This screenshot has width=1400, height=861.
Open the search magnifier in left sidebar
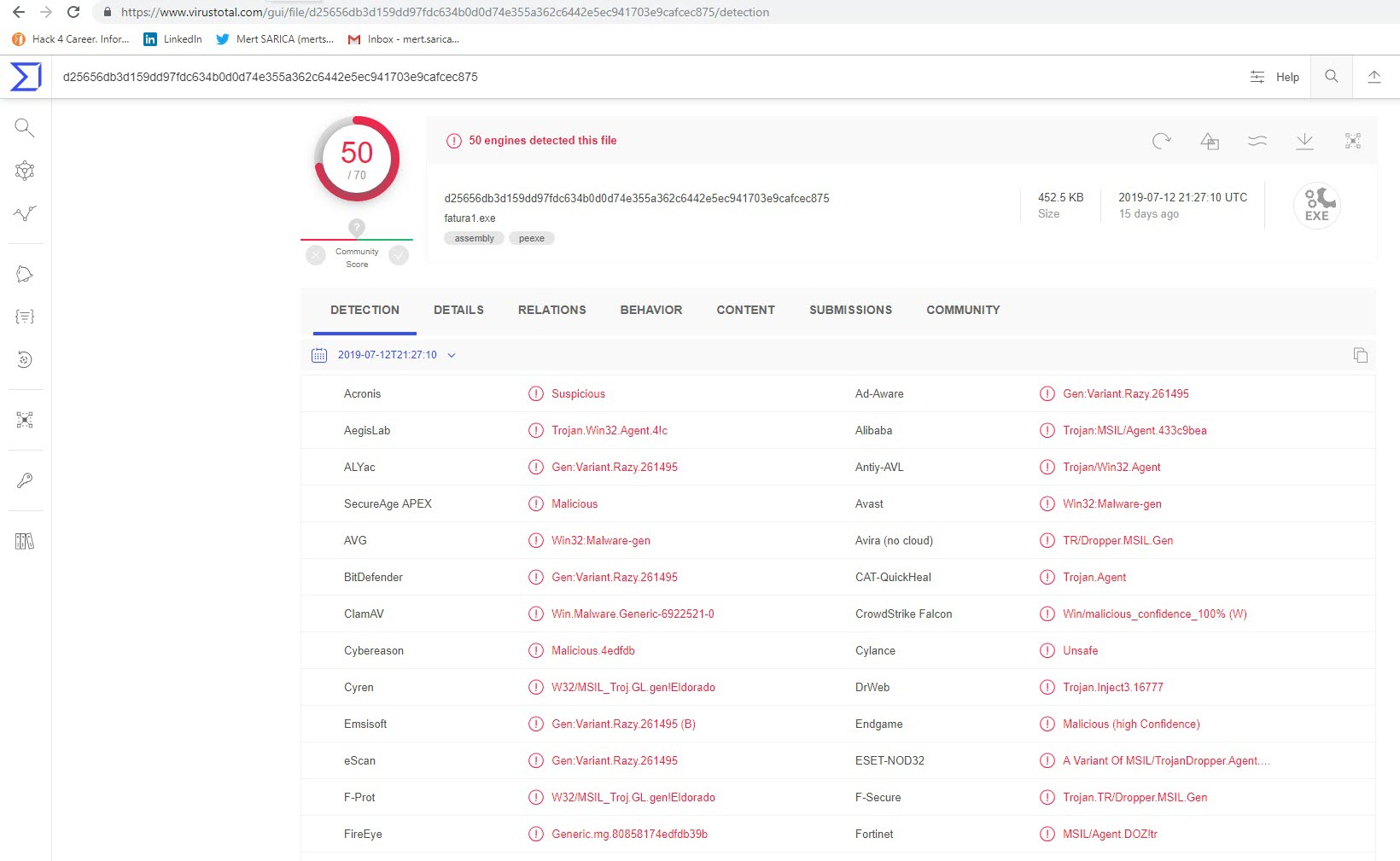pos(25,128)
